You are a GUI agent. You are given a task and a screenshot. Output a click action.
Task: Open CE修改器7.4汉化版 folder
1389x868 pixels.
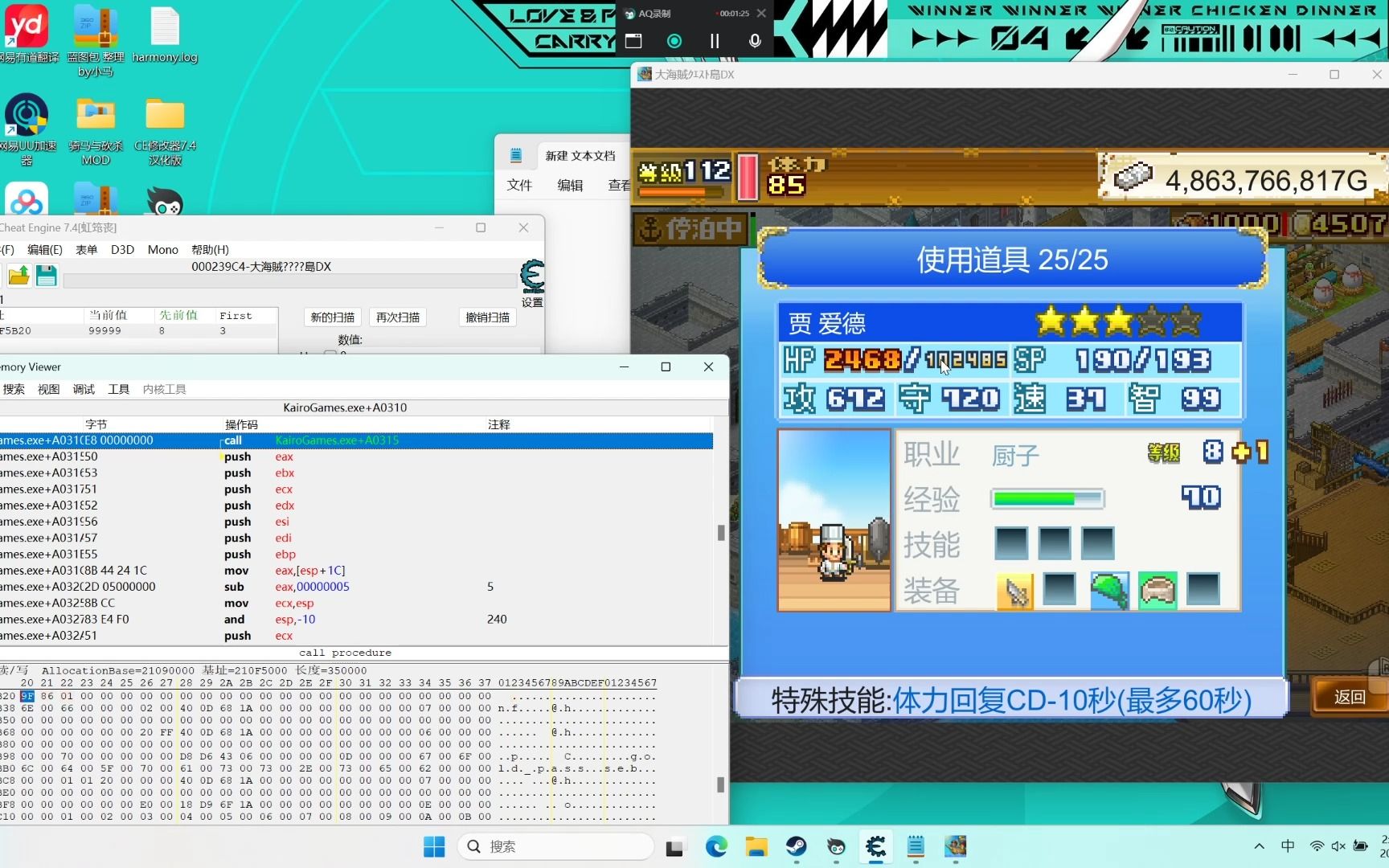(165, 130)
